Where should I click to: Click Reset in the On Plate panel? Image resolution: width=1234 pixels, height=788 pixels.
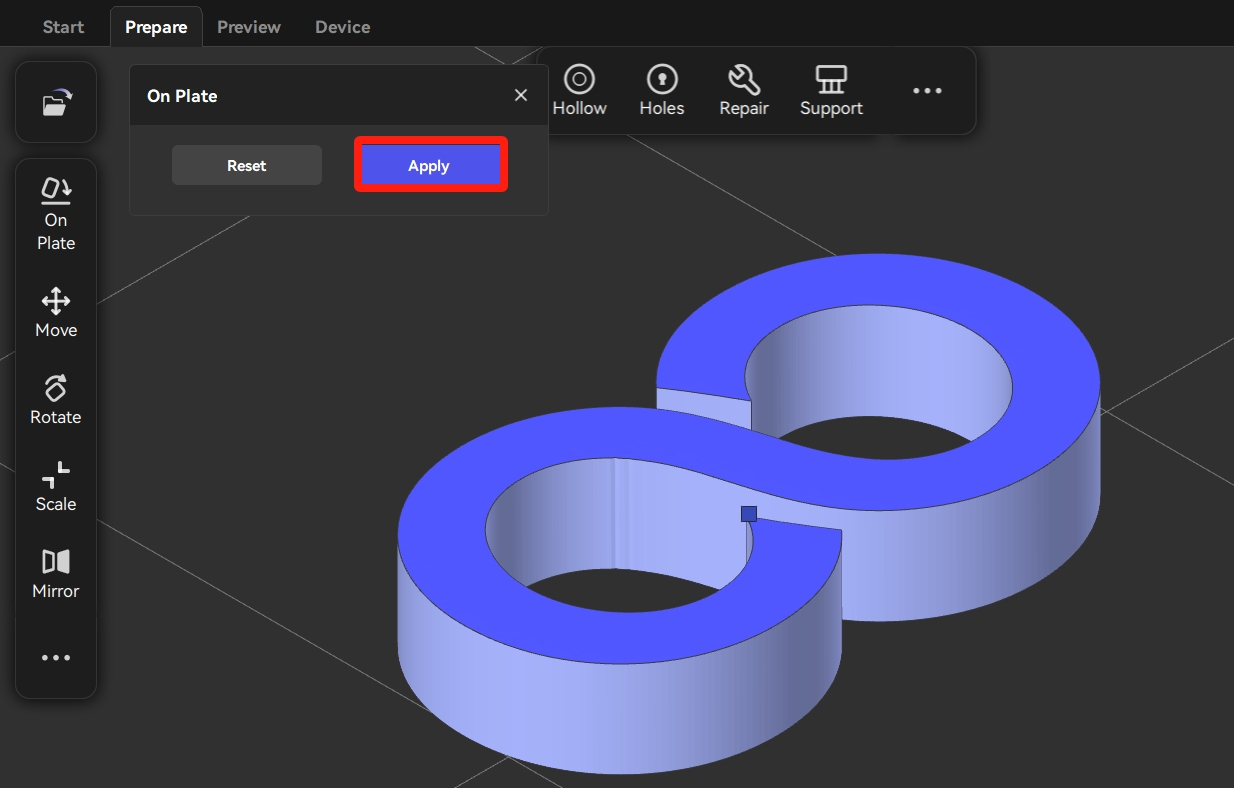(246, 166)
